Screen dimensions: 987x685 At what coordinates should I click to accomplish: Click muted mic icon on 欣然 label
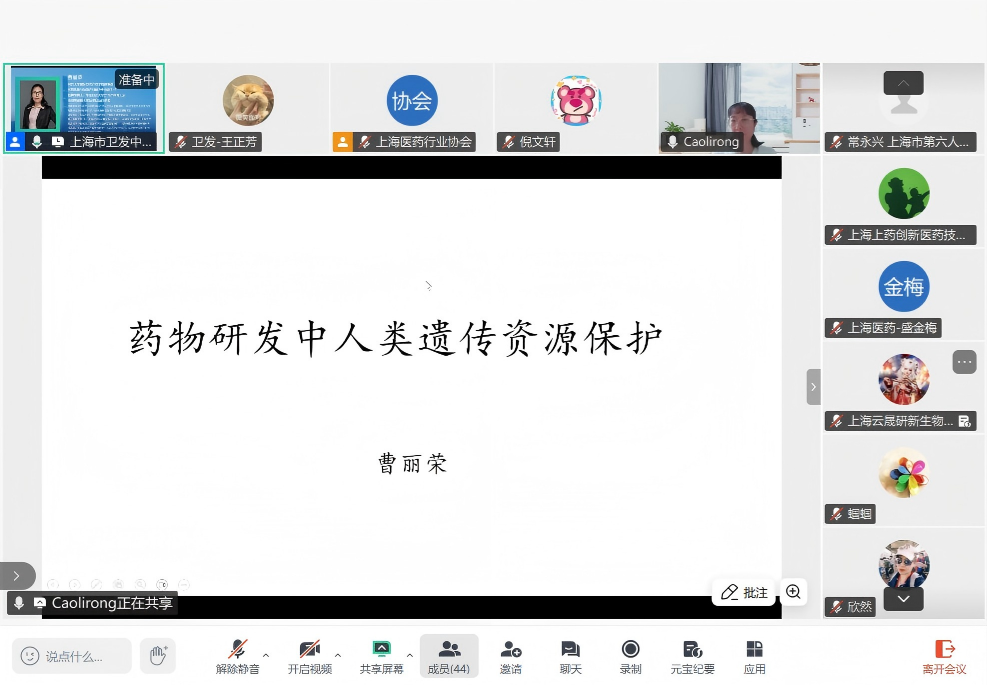coord(836,607)
